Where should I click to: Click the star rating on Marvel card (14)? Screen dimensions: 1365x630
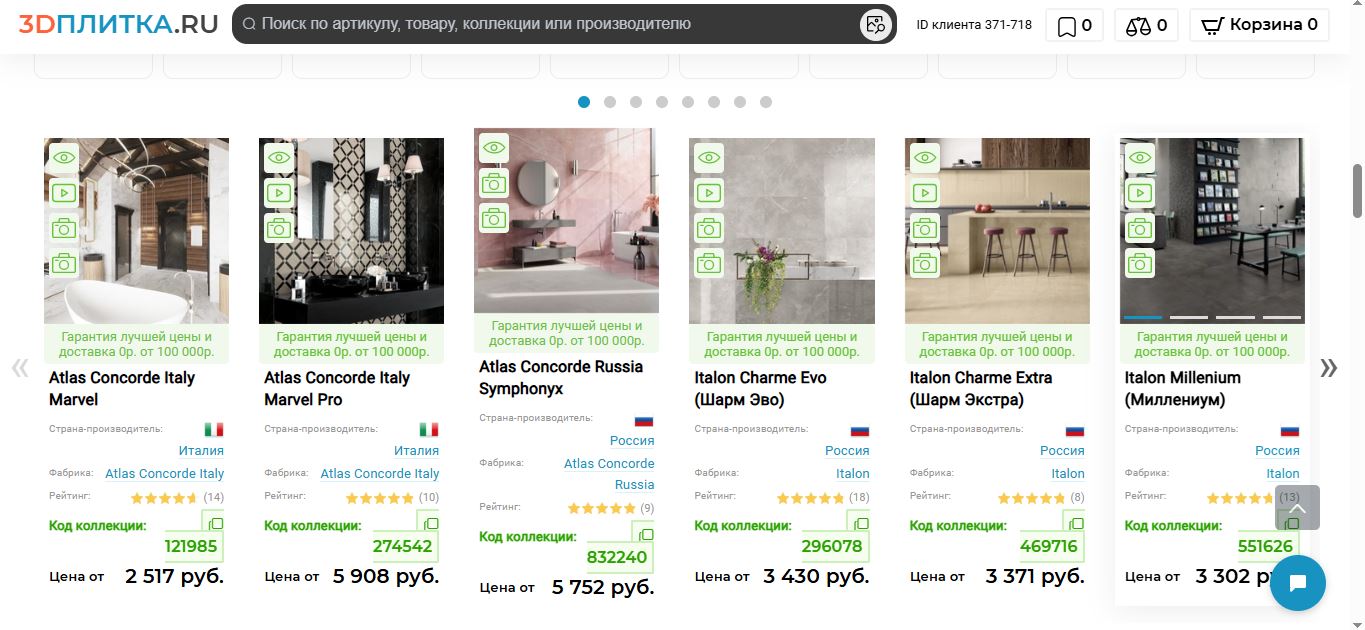pos(164,497)
